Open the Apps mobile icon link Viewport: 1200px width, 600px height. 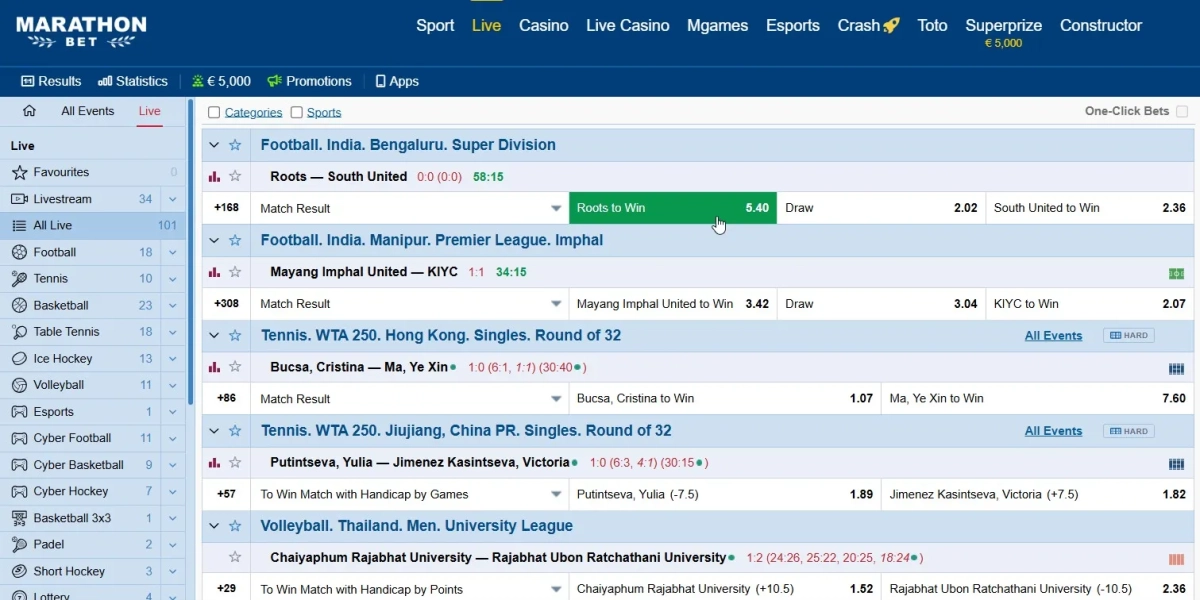[x=396, y=81]
